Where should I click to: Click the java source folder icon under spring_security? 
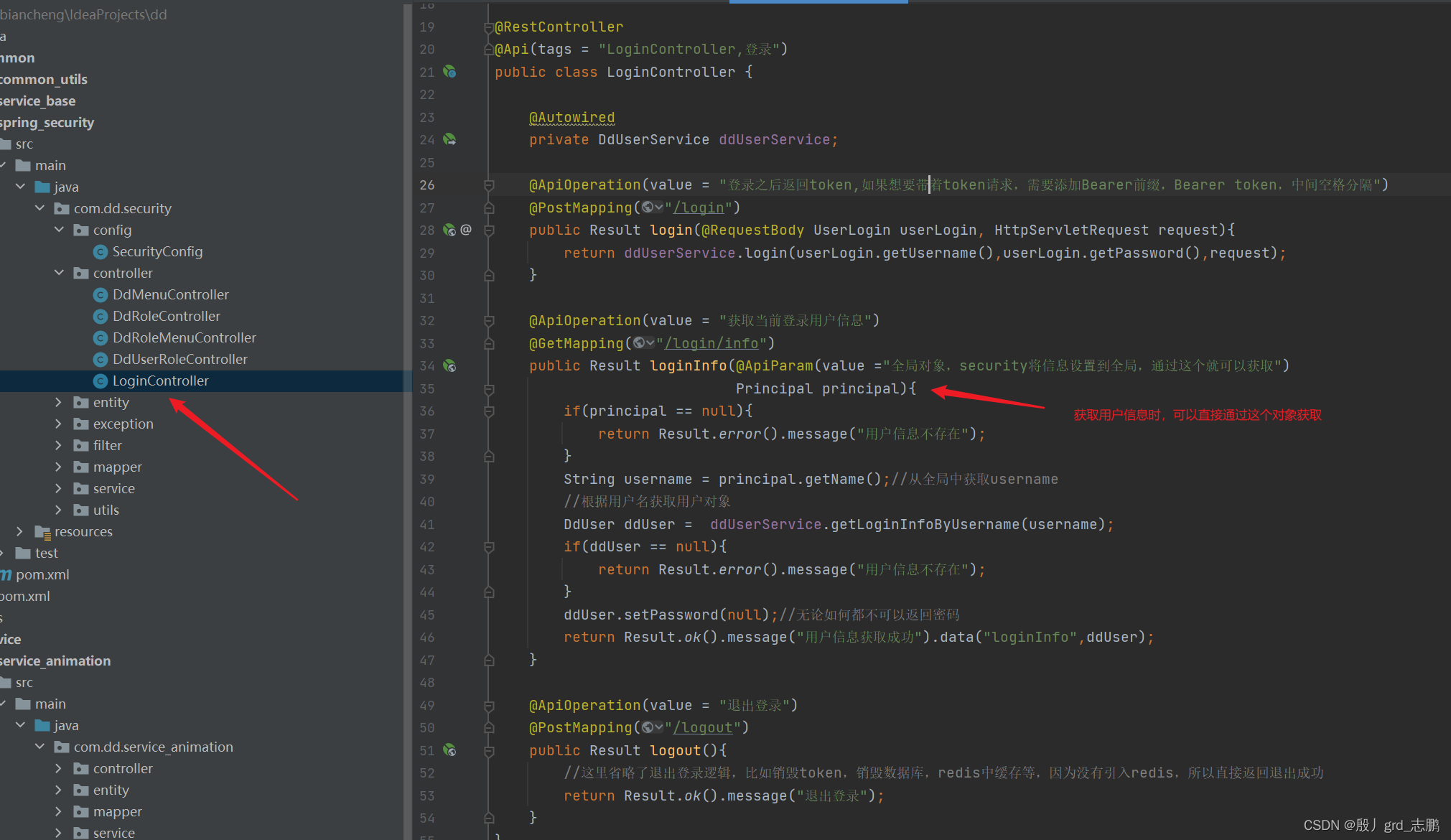click(x=42, y=187)
